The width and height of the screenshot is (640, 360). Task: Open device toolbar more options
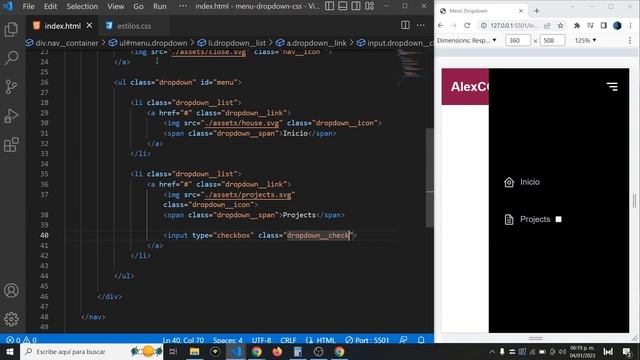(630, 40)
